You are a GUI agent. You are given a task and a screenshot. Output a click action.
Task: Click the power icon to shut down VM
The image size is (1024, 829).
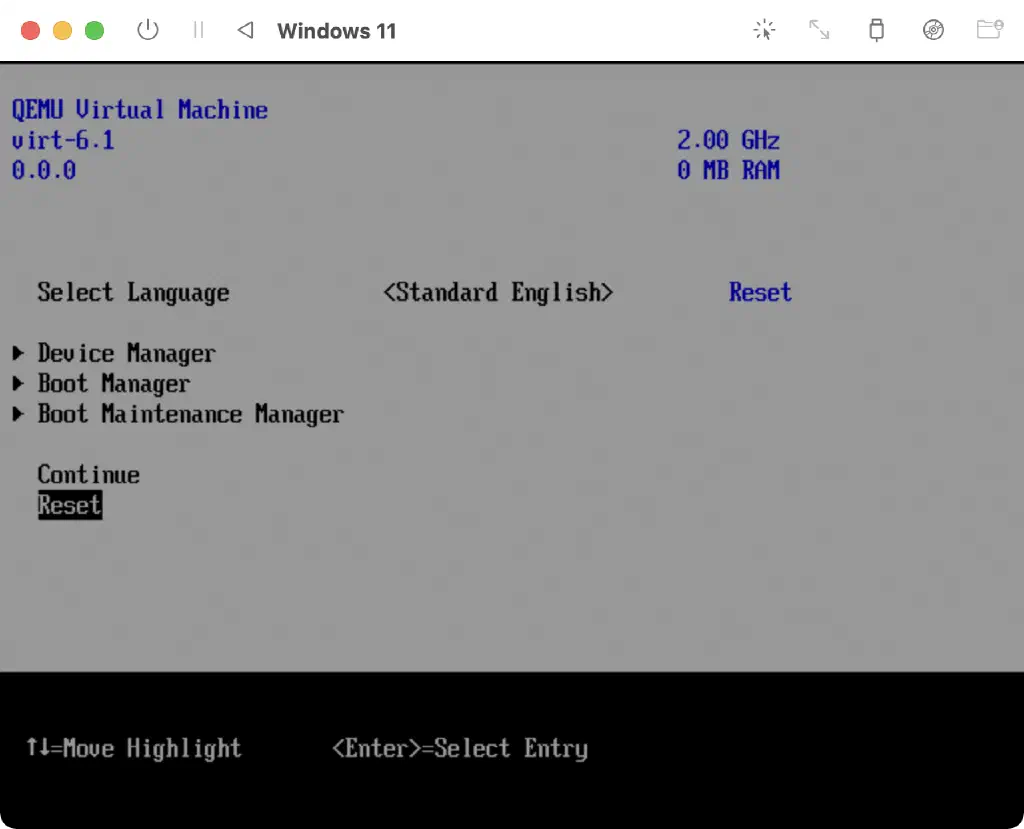coord(148,30)
